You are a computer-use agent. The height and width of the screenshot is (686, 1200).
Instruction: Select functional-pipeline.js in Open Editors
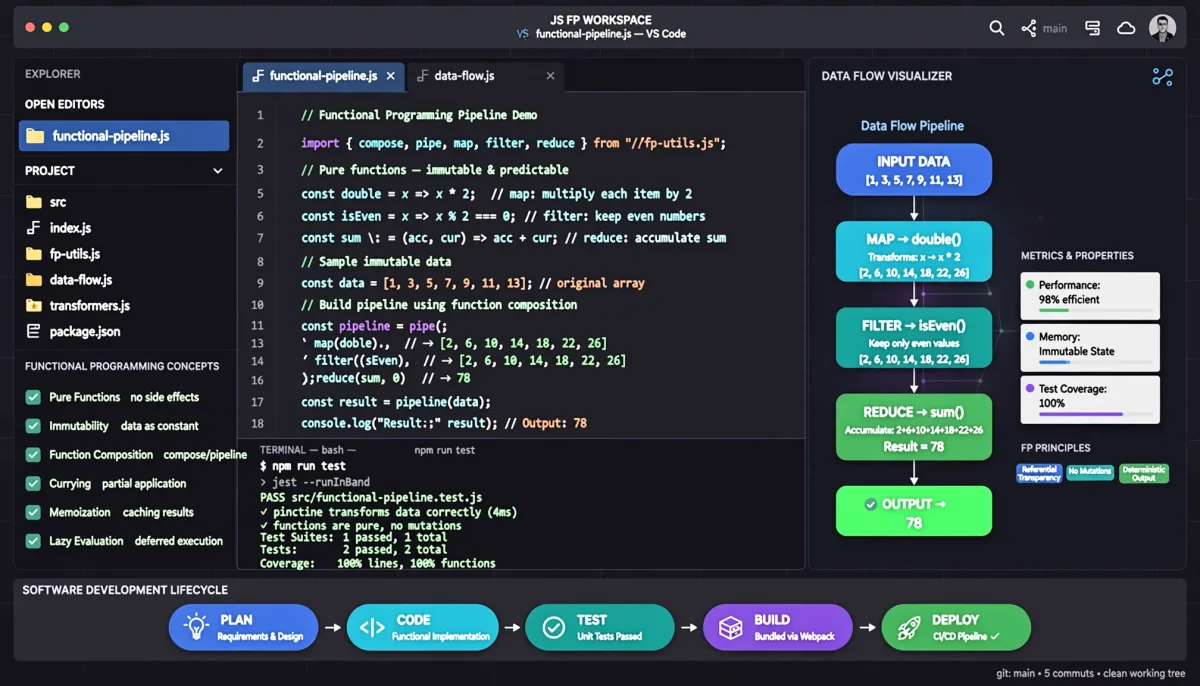pyautogui.click(x=124, y=136)
